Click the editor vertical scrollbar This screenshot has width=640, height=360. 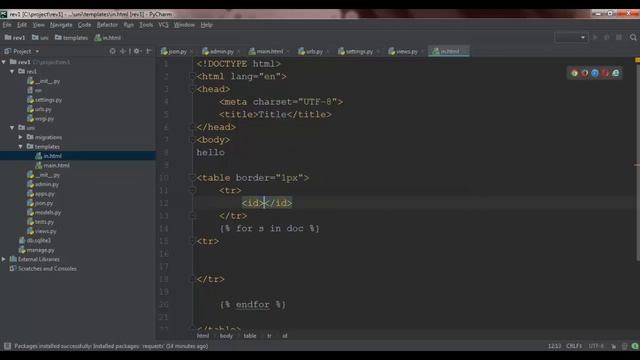[638, 163]
